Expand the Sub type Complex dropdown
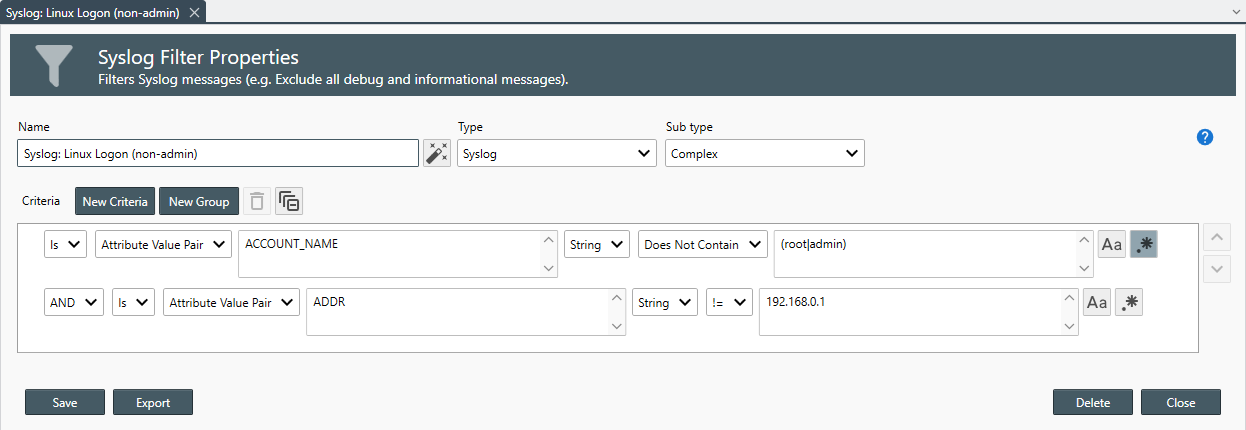Viewport: 1246px width, 430px height. (x=764, y=154)
